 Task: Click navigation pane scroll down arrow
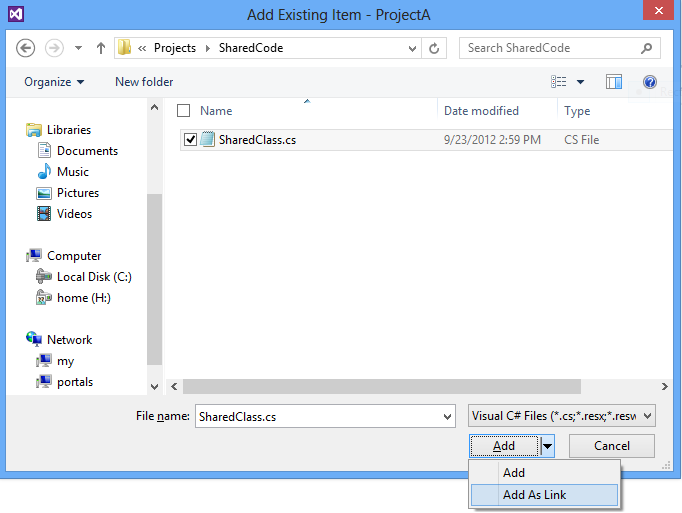coord(154,386)
